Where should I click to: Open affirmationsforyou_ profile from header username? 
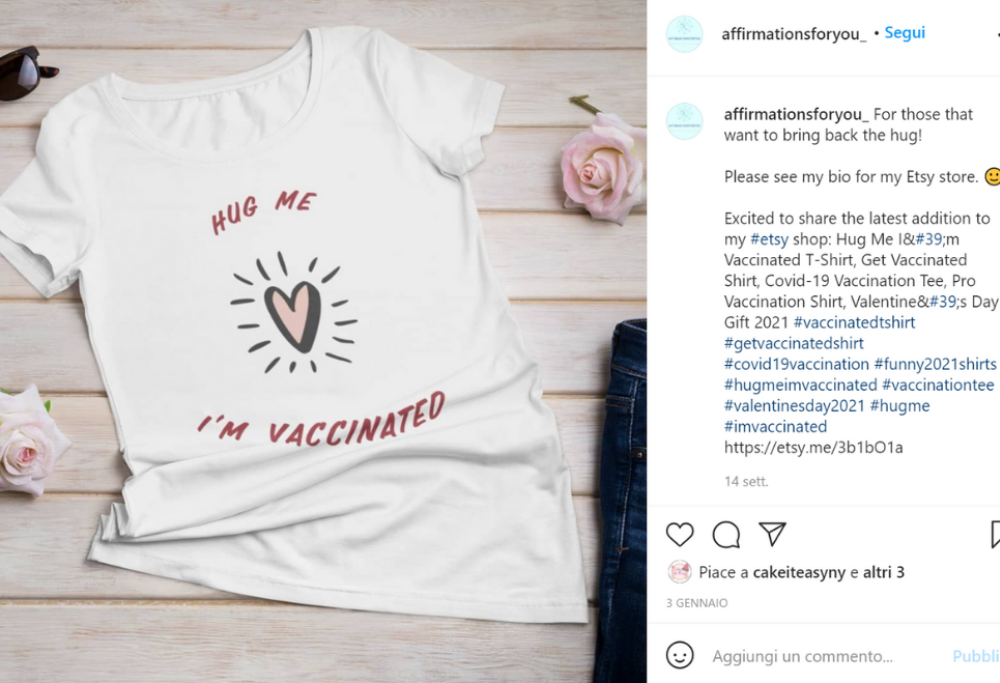tap(794, 34)
